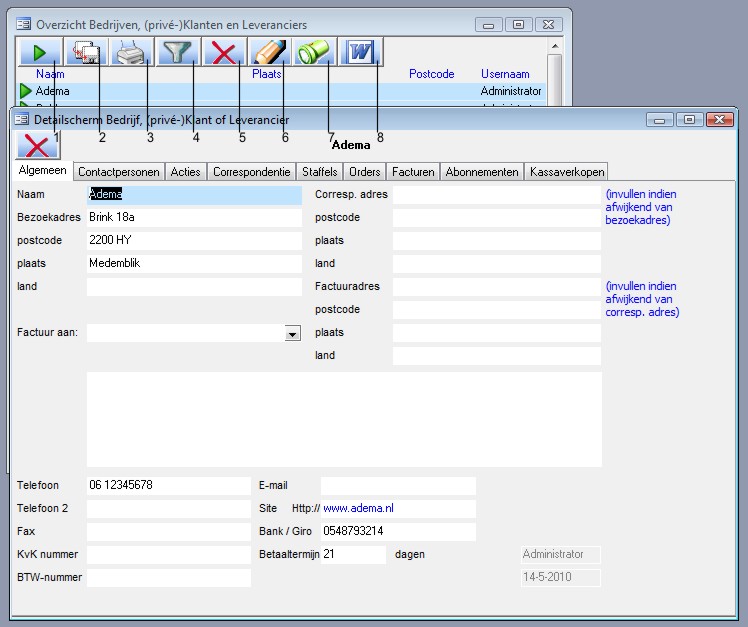Click the Betaaltermijn field with 21

353,554
